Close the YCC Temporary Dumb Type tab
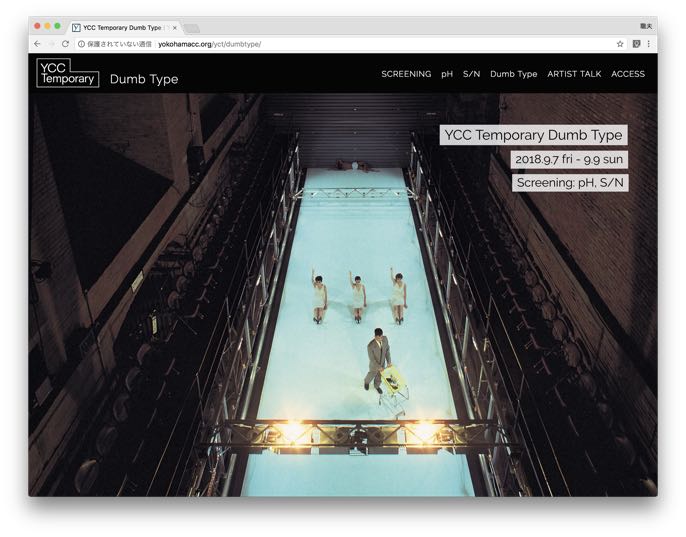 [x=175, y=28]
